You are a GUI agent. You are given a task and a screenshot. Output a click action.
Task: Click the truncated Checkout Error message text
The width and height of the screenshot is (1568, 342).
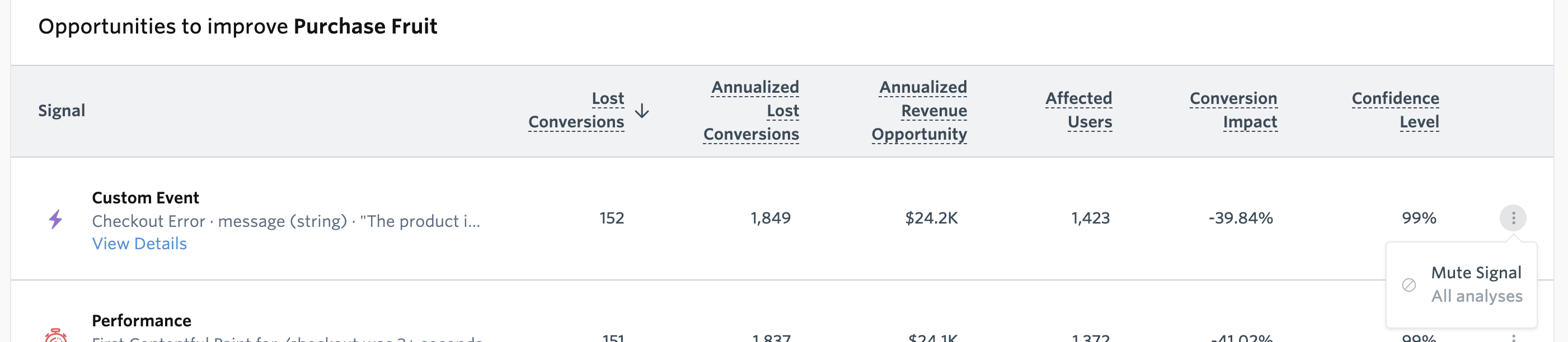click(286, 221)
